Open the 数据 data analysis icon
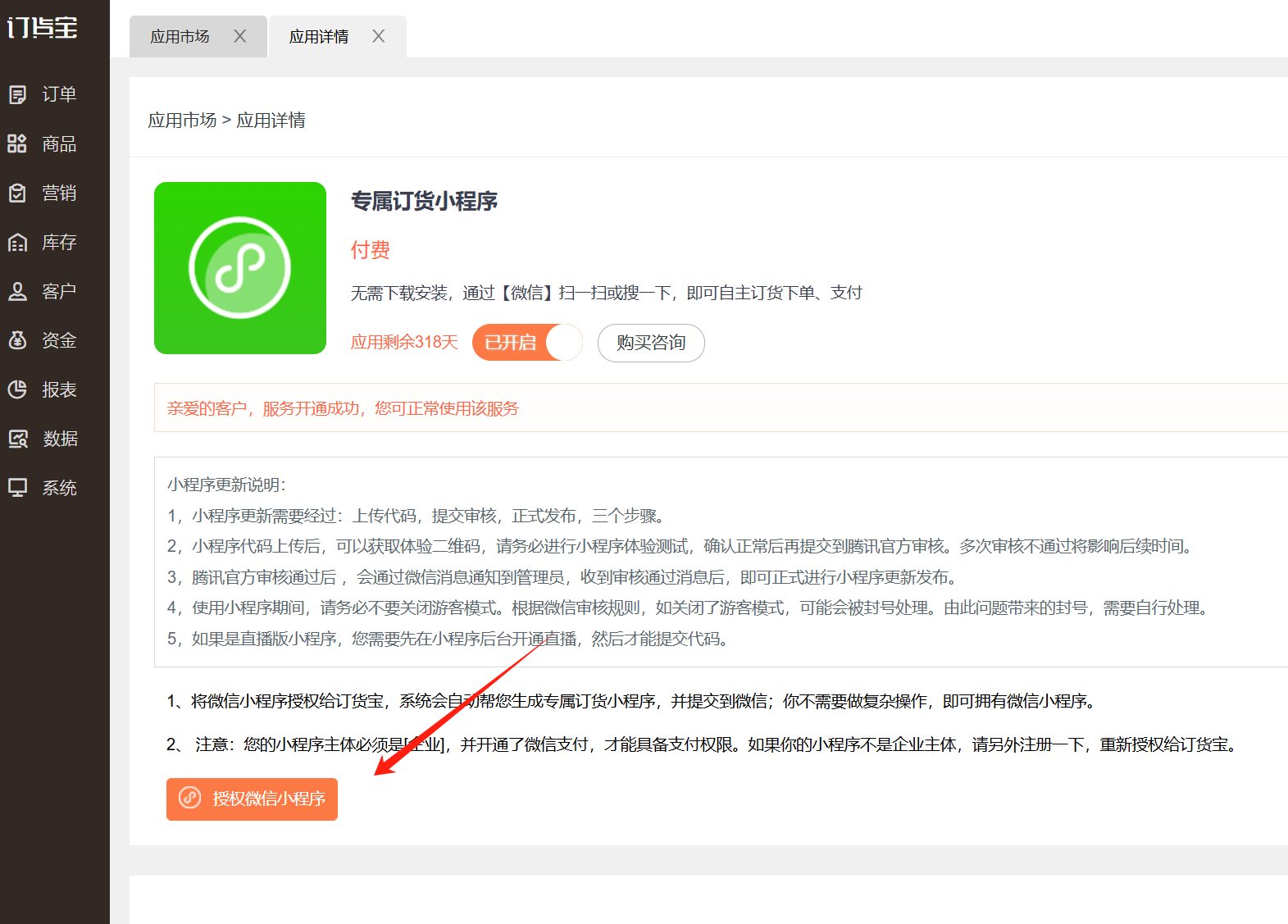This screenshot has height=924, width=1288. point(17,439)
